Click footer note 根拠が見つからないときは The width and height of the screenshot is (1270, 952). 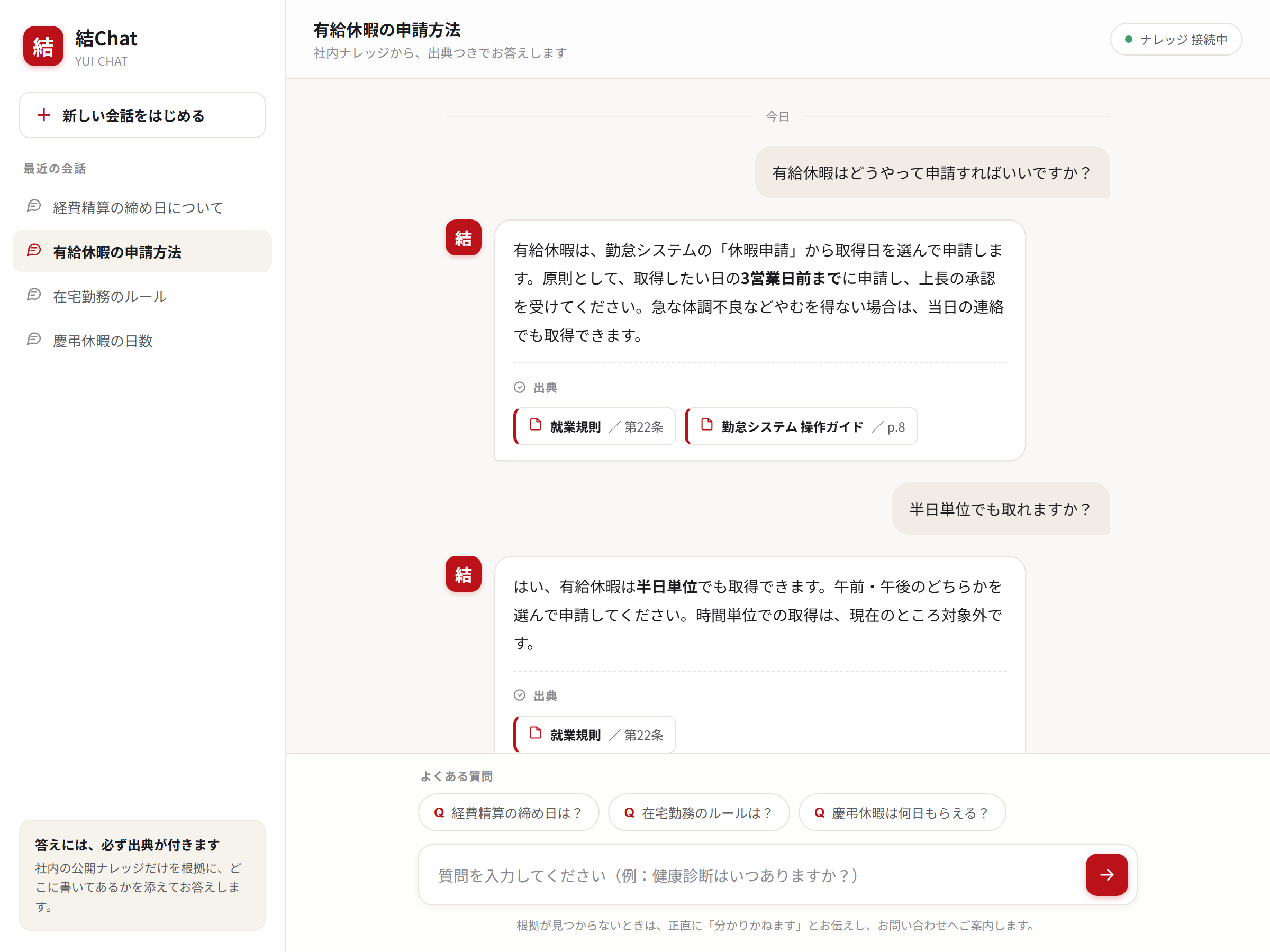tap(776, 925)
